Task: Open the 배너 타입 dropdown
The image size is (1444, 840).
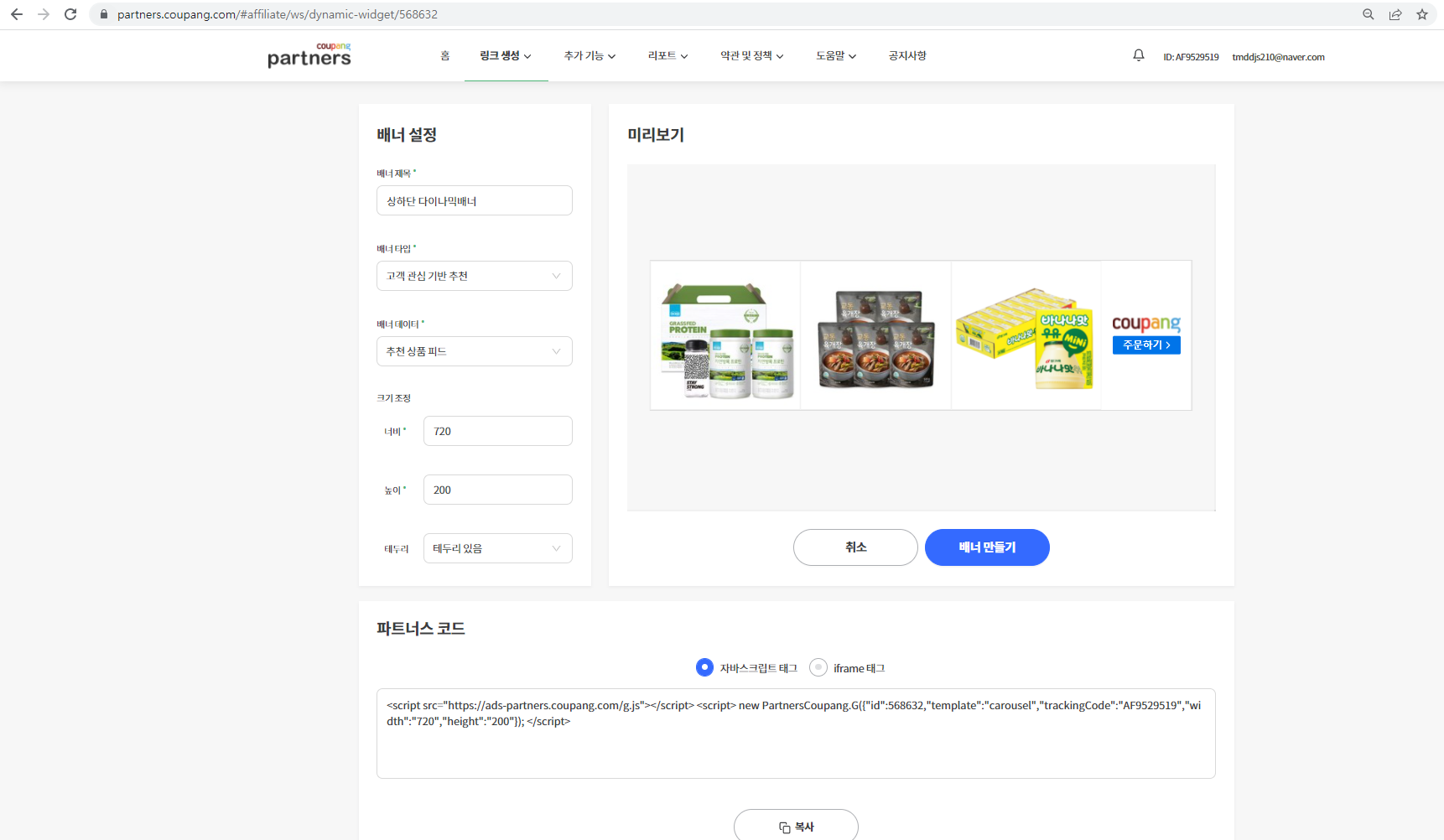Action: pos(475,276)
